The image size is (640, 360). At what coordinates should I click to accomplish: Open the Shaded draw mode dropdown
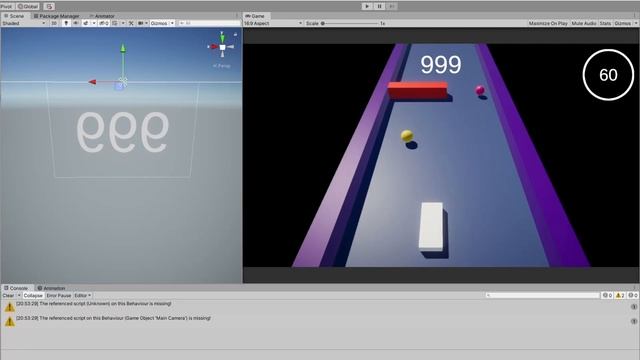pos(24,23)
